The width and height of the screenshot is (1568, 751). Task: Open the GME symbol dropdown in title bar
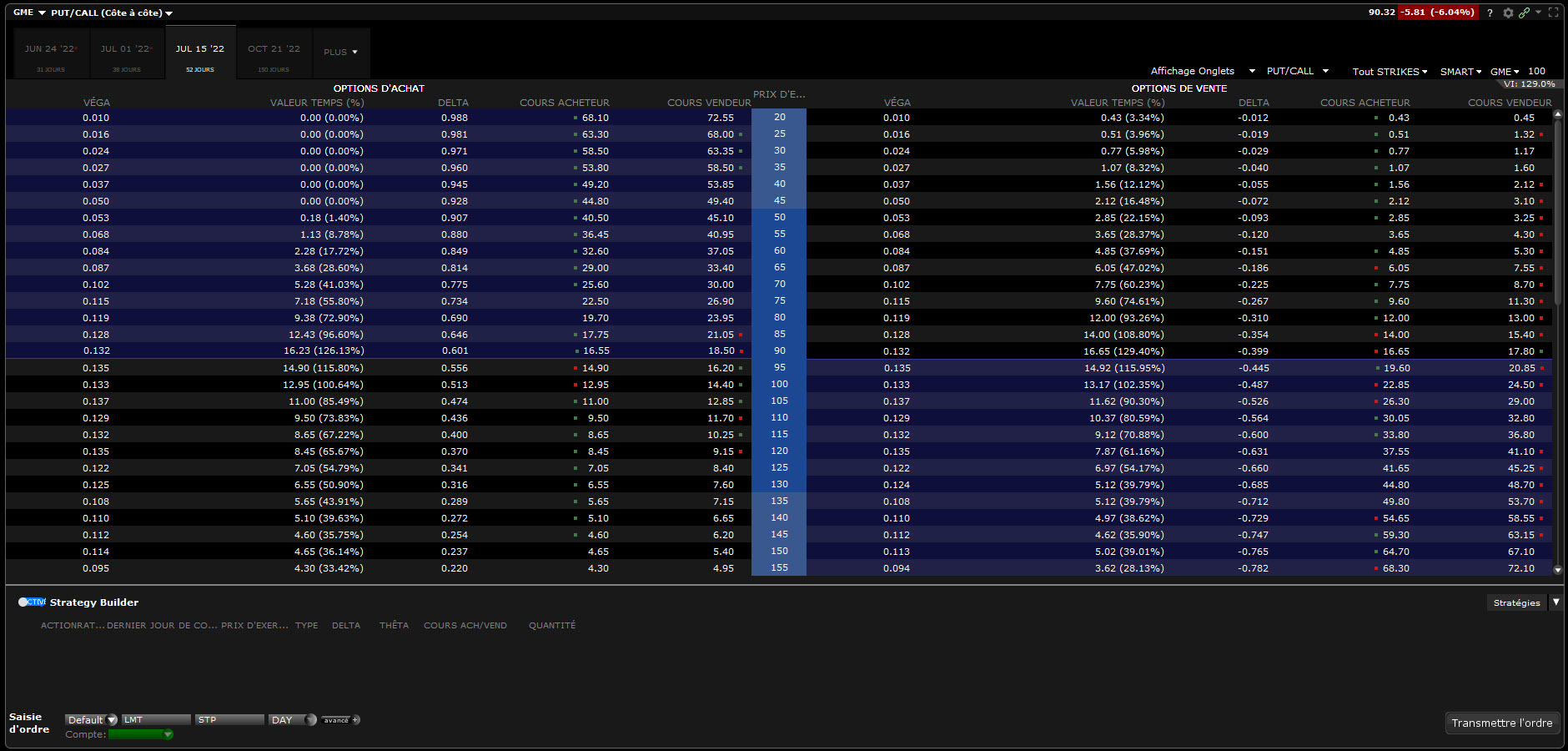pyautogui.click(x=29, y=13)
